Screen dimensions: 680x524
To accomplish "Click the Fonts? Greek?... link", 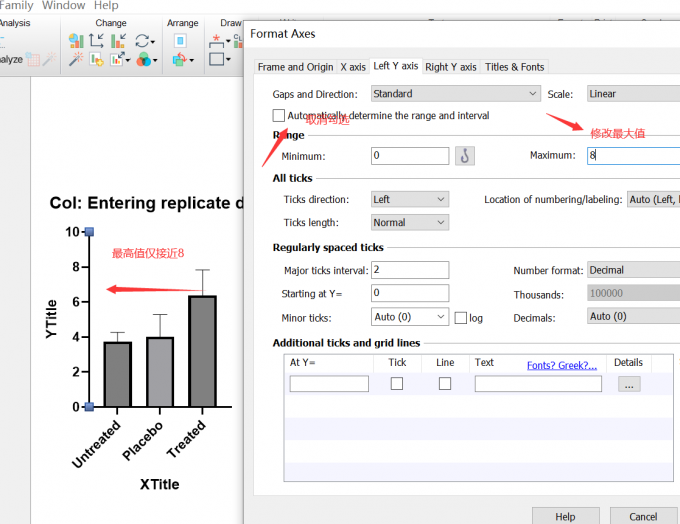I will point(561,365).
